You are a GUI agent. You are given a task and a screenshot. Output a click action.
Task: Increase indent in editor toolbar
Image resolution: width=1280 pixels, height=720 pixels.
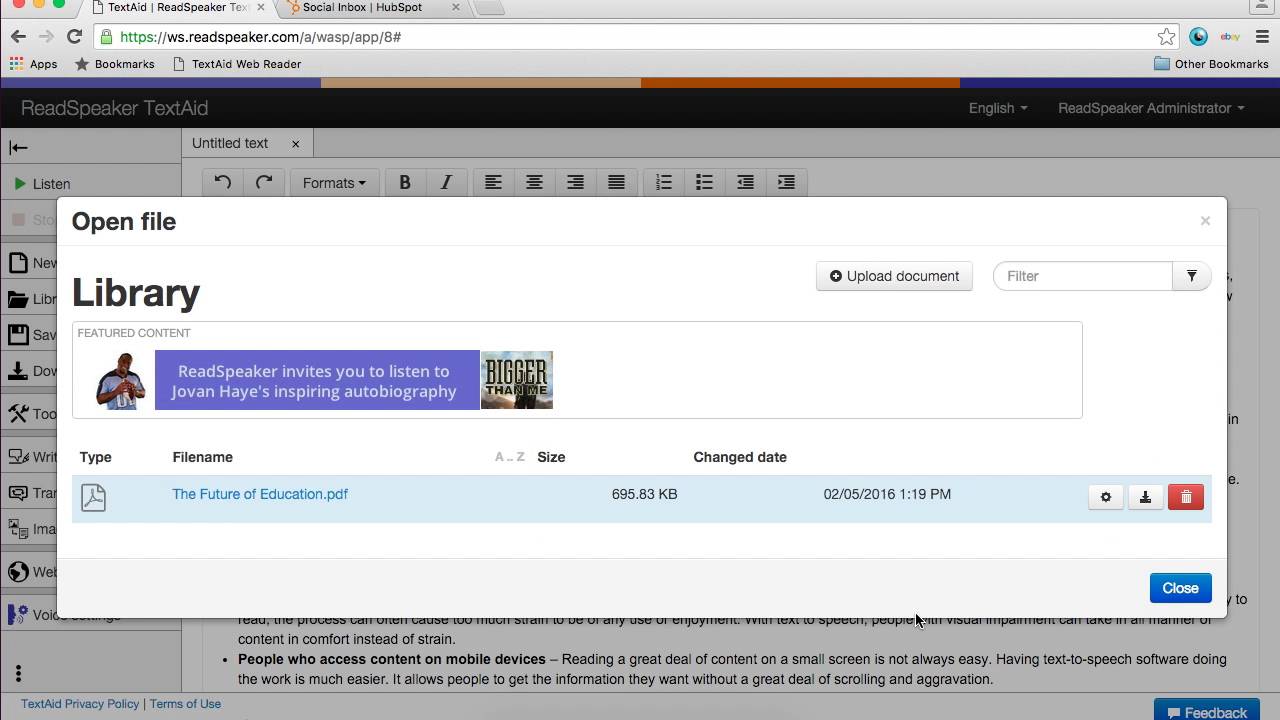[786, 183]
